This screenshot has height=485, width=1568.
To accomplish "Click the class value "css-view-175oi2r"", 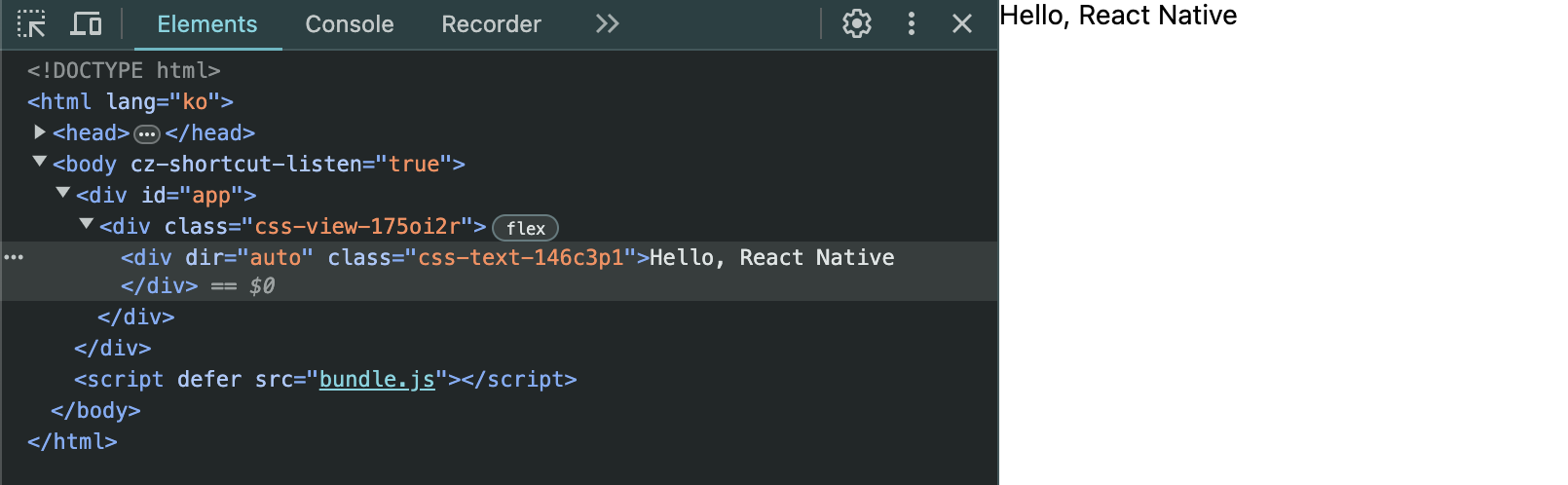I will (357, 226).
